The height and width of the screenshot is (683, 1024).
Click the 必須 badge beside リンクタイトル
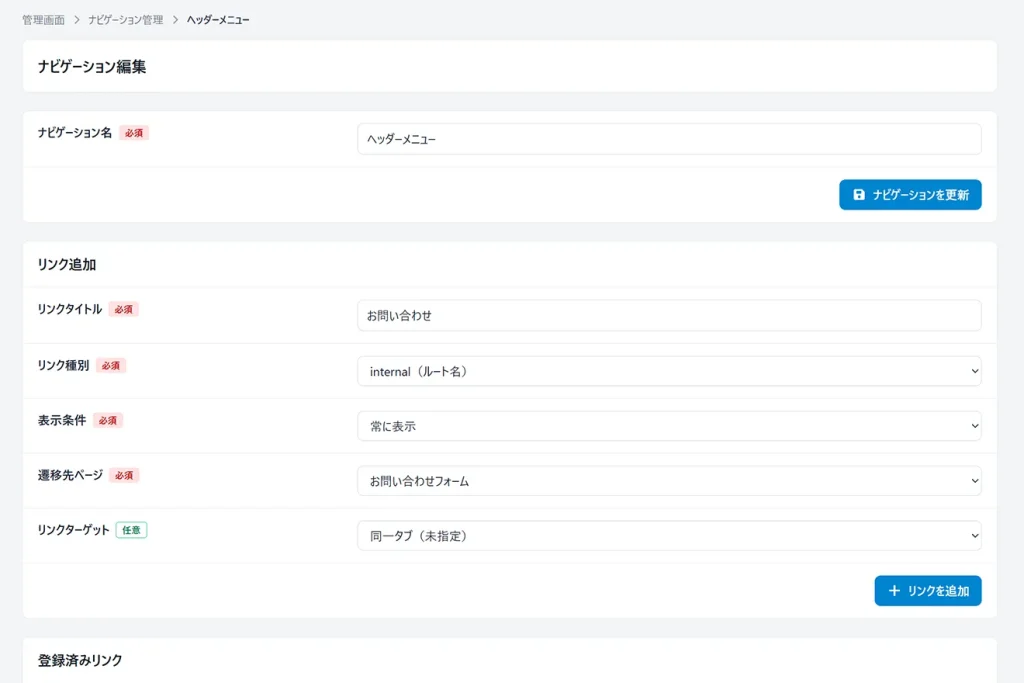123,309
